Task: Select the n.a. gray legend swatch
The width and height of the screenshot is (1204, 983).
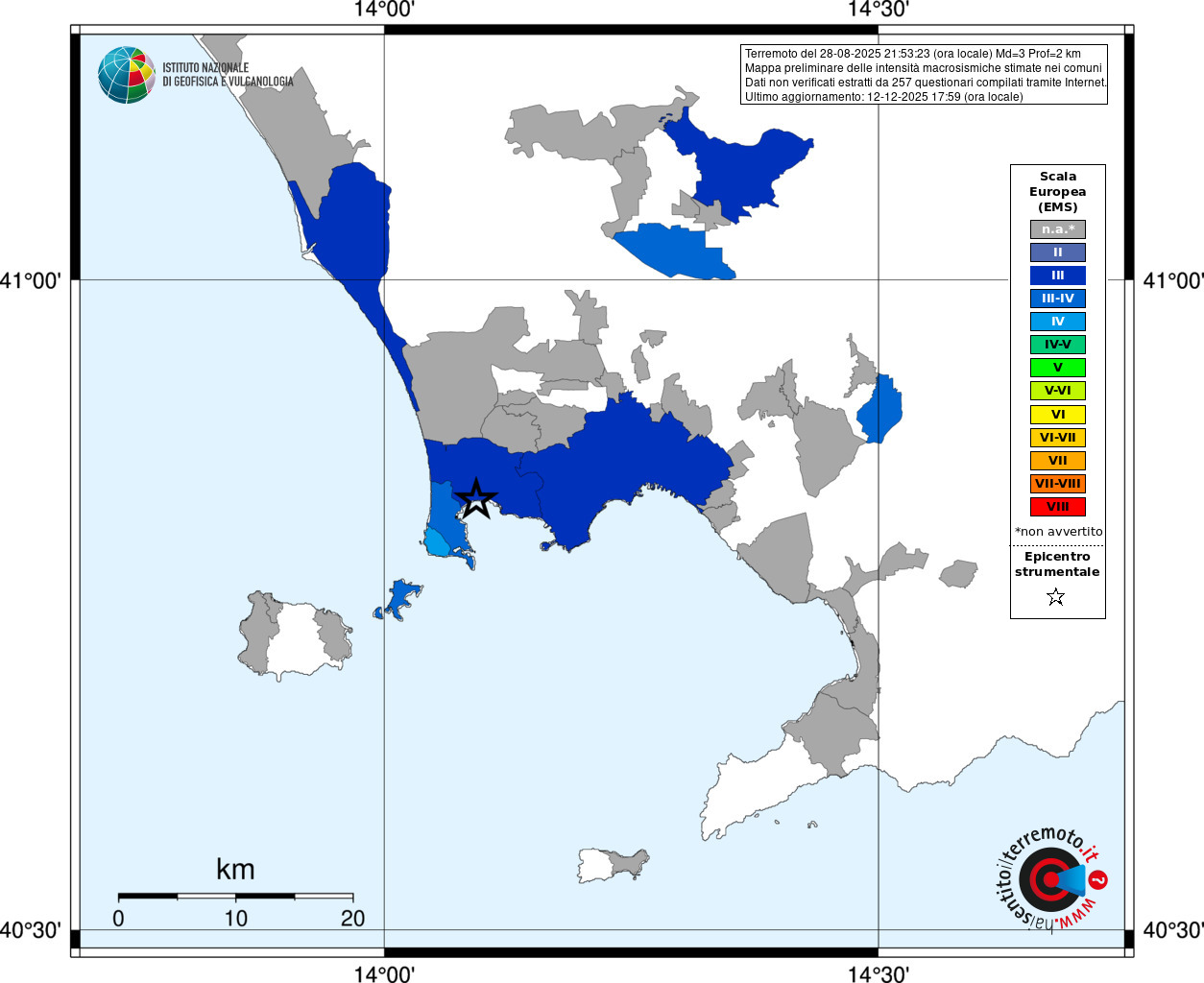Action: [x=1058, y=229]
